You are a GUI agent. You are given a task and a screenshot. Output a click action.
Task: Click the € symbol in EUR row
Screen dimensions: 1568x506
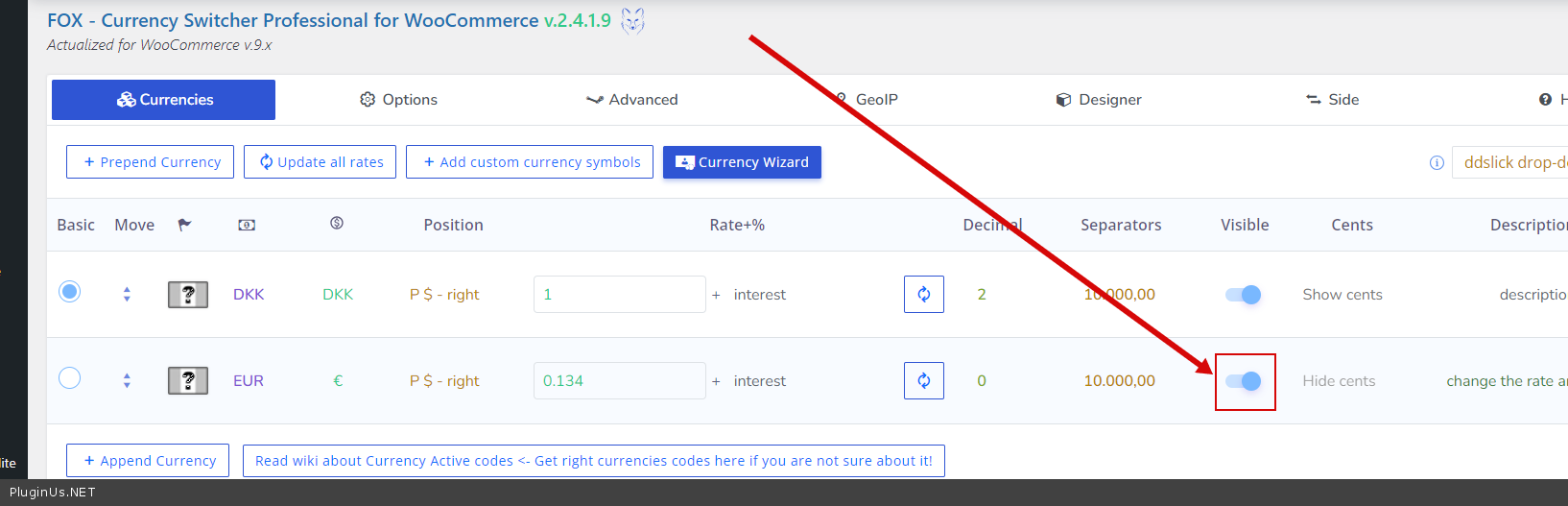pos(338,381)
